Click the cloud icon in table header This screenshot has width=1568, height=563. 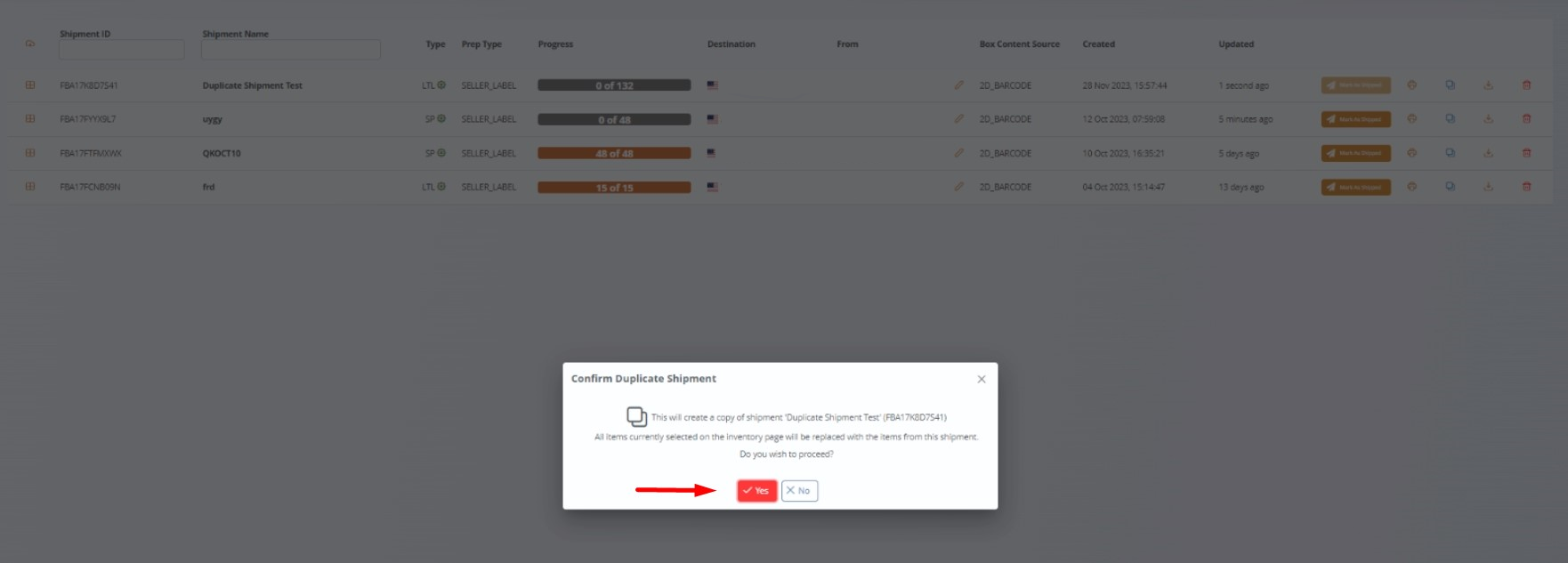point(30,44)
